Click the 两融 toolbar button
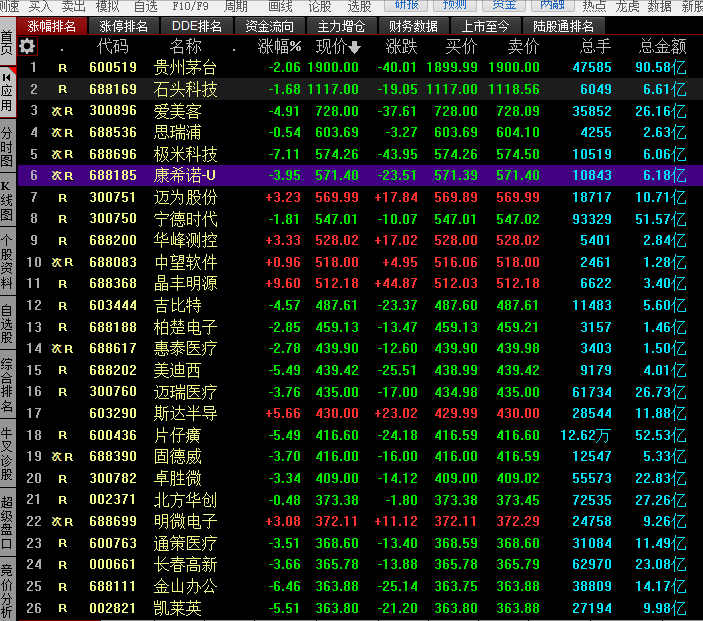This screenshot has height=621, width=703. (x=552, y=5)
